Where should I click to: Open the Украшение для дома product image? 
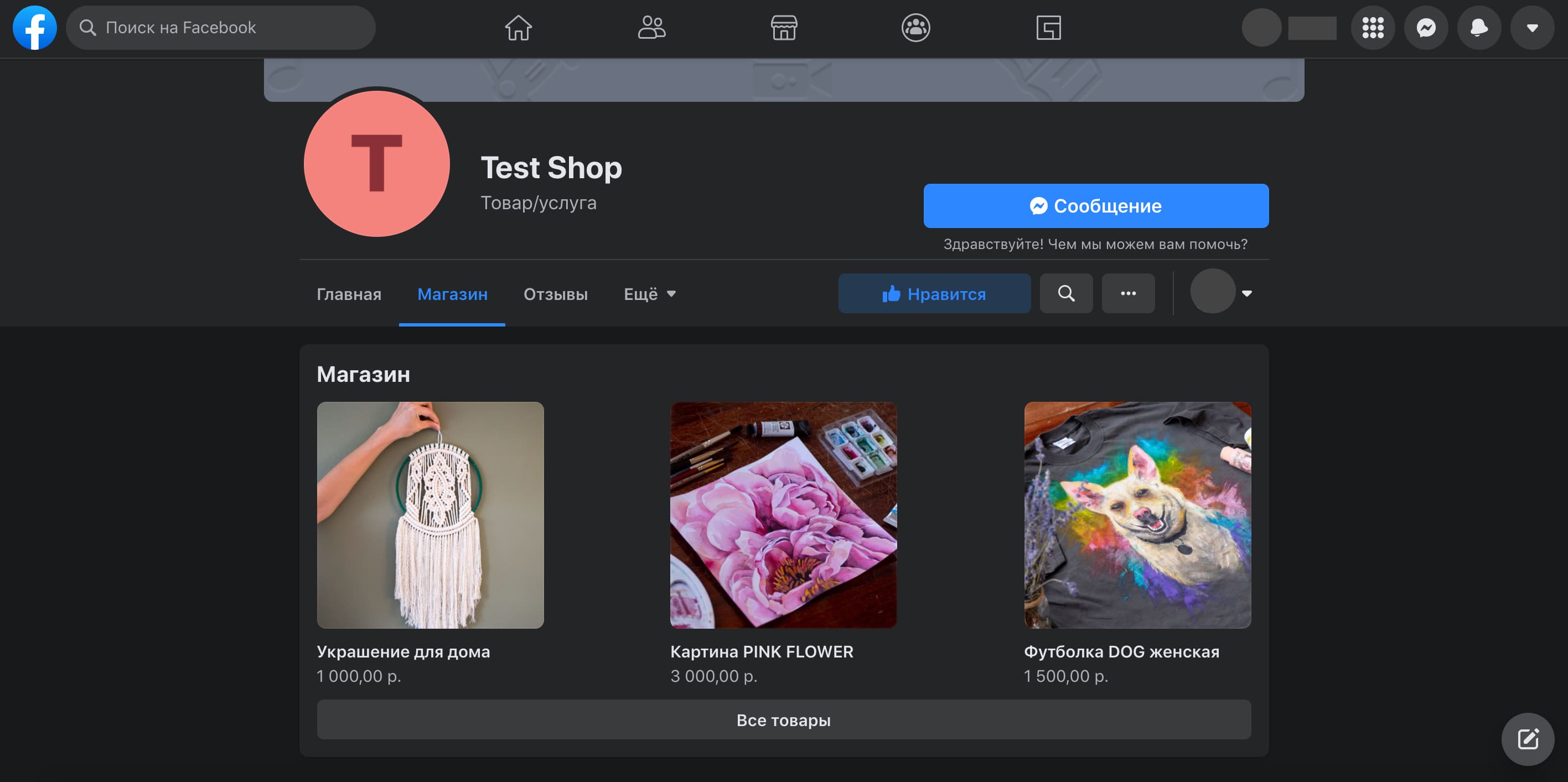coord(431,515)
